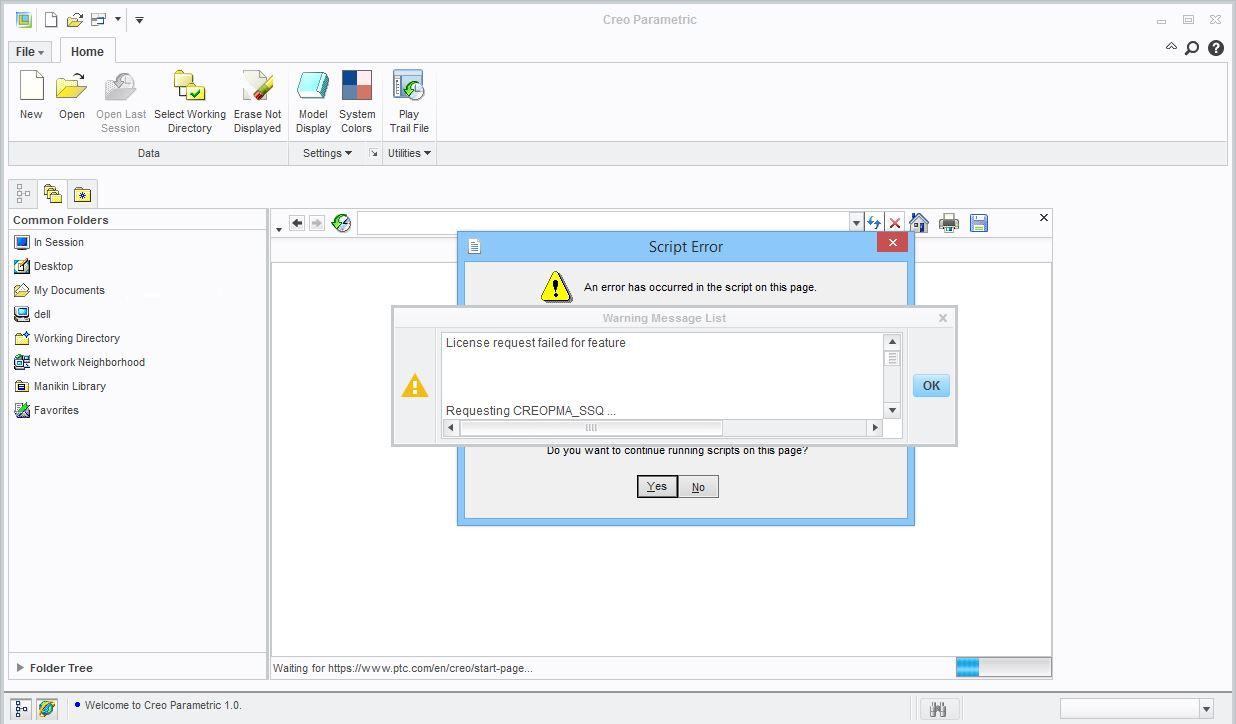Click the Search magnifier icon top right
This screenshot has width=1236, height=724.
[1192, 48]
